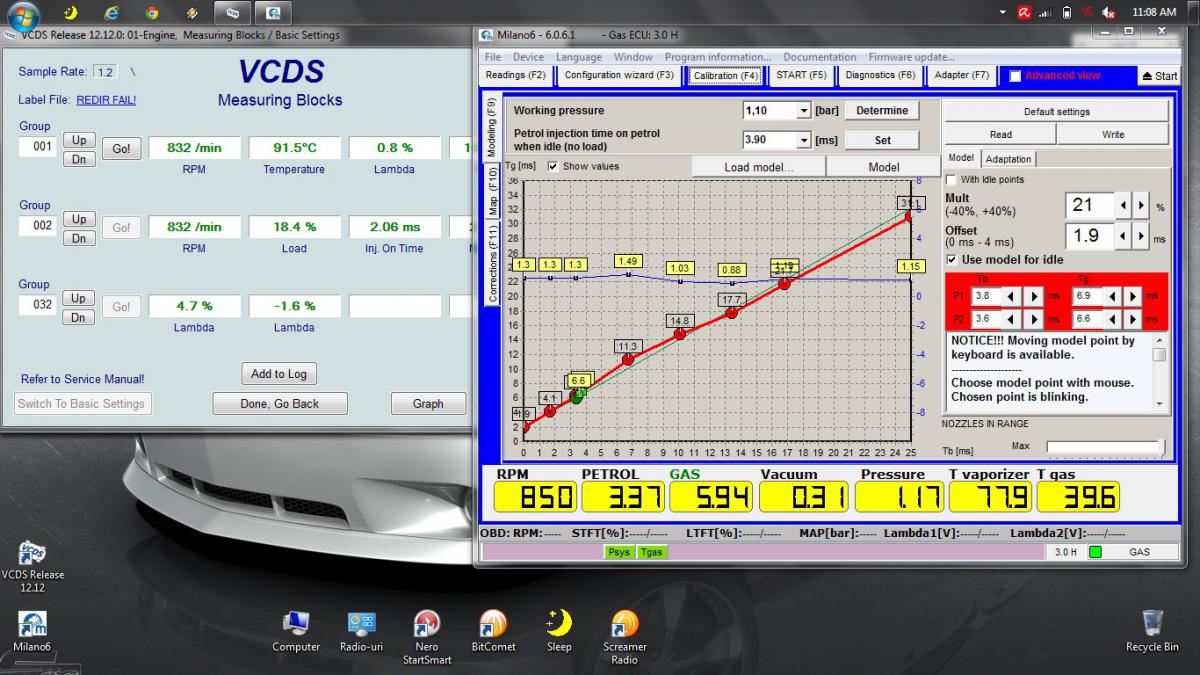The height and width of the screenshot is (675, 1200).
Task: Open the Device menu
Action: [x=528, y=57]
